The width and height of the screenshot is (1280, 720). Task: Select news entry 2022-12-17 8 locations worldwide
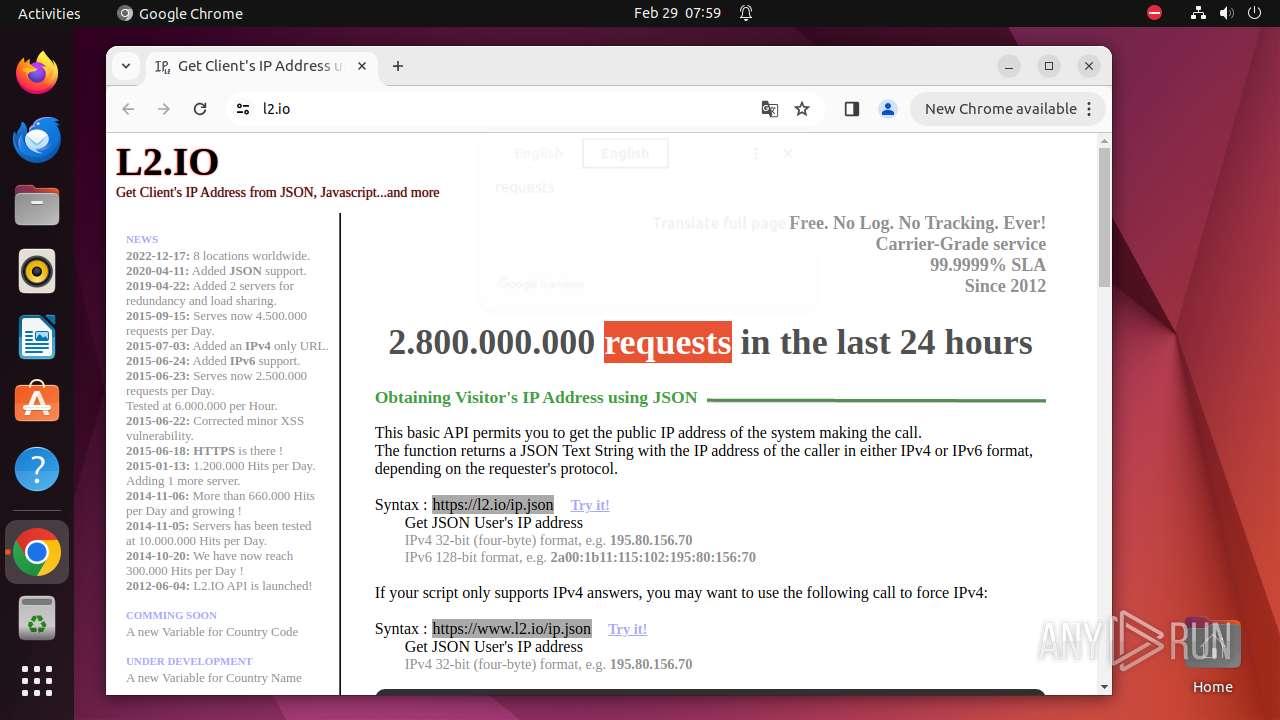tap(218, 256)
